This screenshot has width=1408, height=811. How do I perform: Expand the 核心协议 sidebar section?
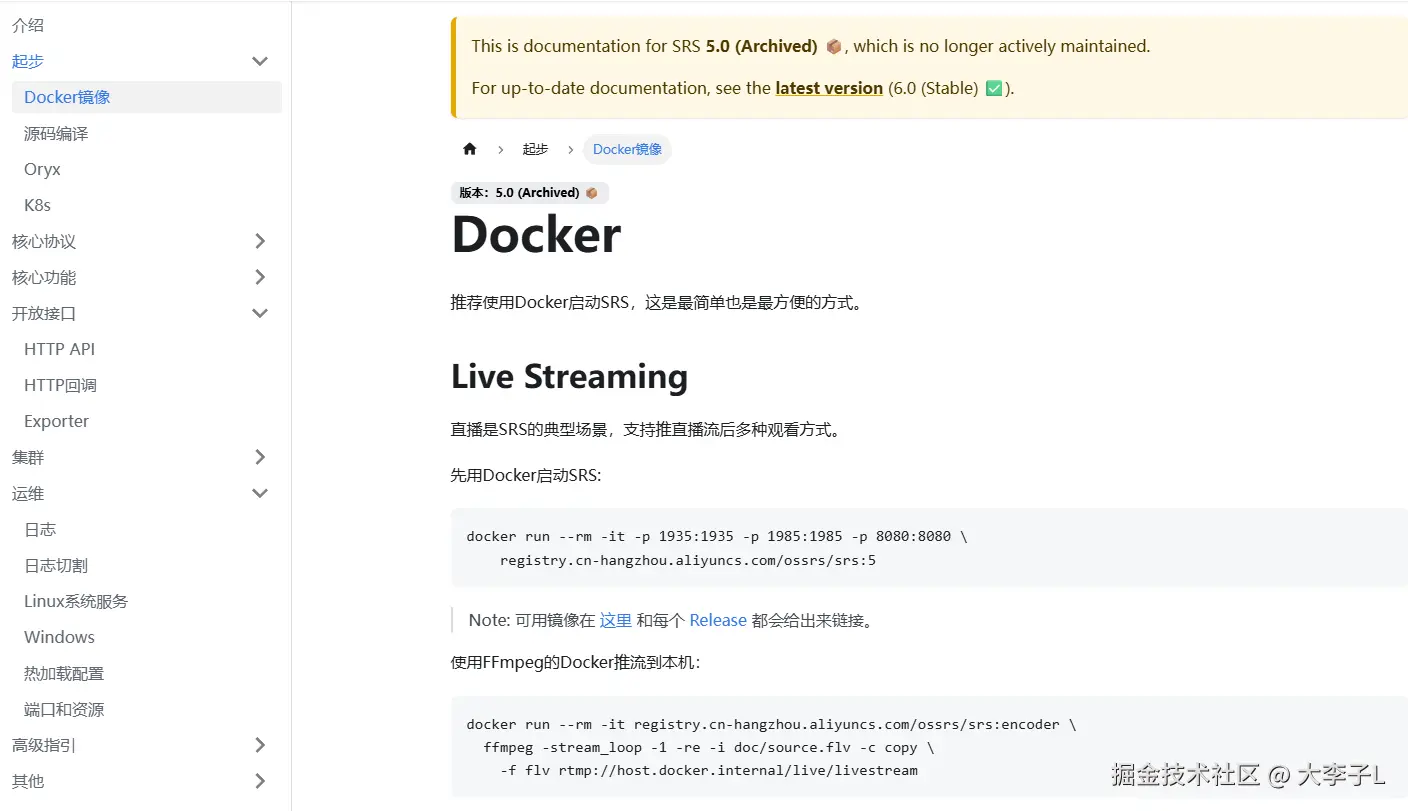260,241
